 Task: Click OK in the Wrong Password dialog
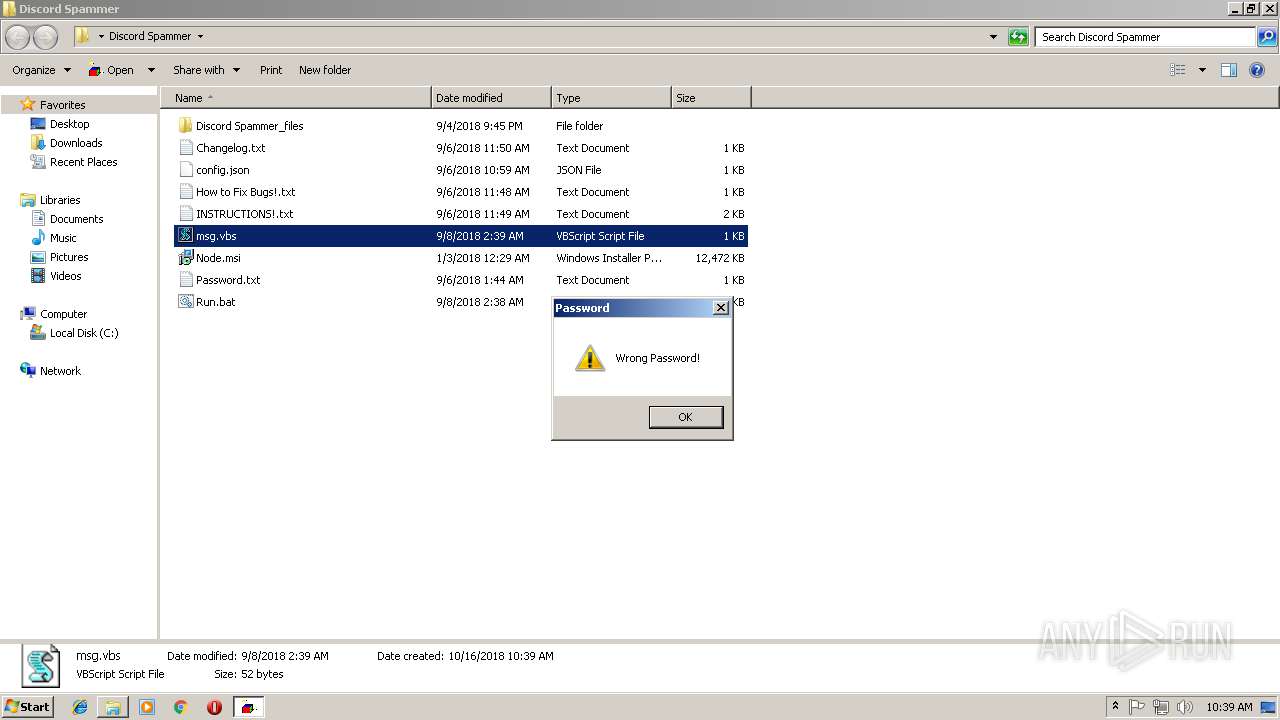pyautogui.click(x=685, y=417)
